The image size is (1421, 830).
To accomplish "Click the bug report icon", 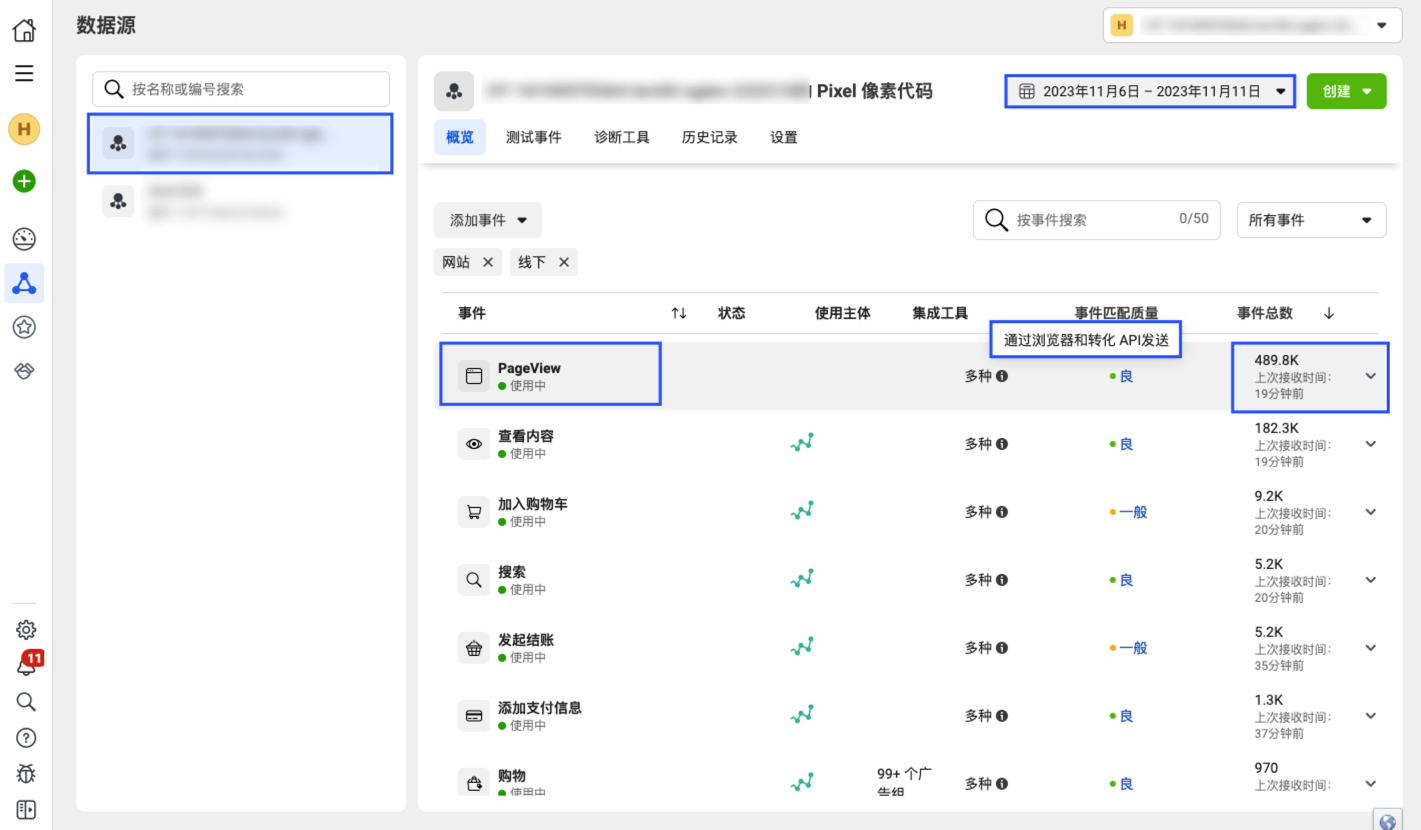I will point(26,773).
